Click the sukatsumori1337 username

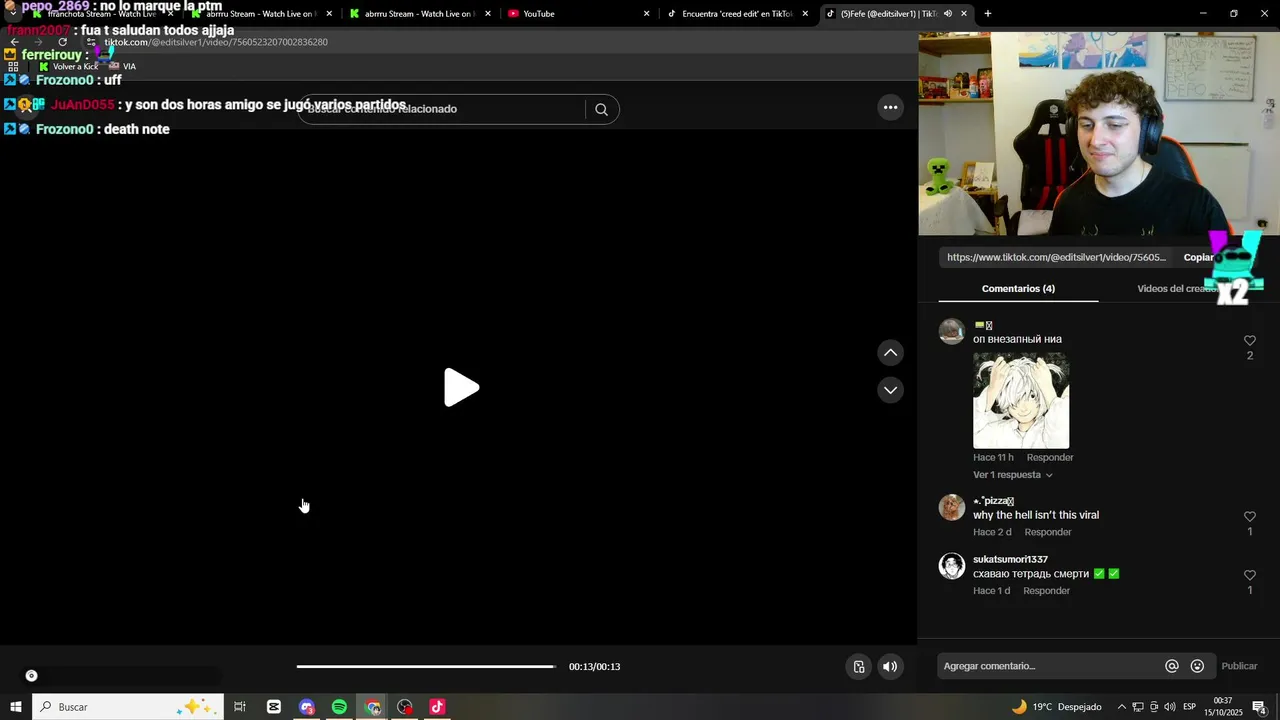(1010, 560)
